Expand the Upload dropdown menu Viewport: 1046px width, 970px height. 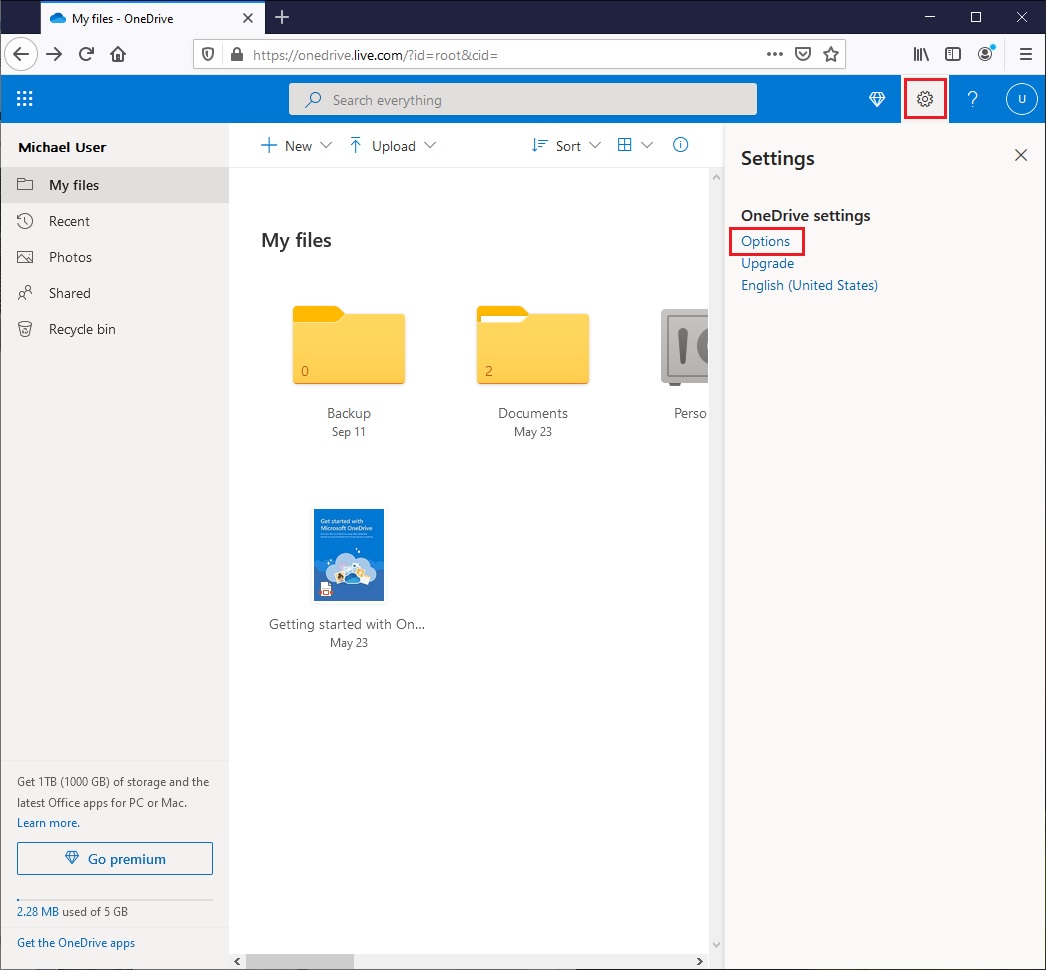[x=432, y=145]
